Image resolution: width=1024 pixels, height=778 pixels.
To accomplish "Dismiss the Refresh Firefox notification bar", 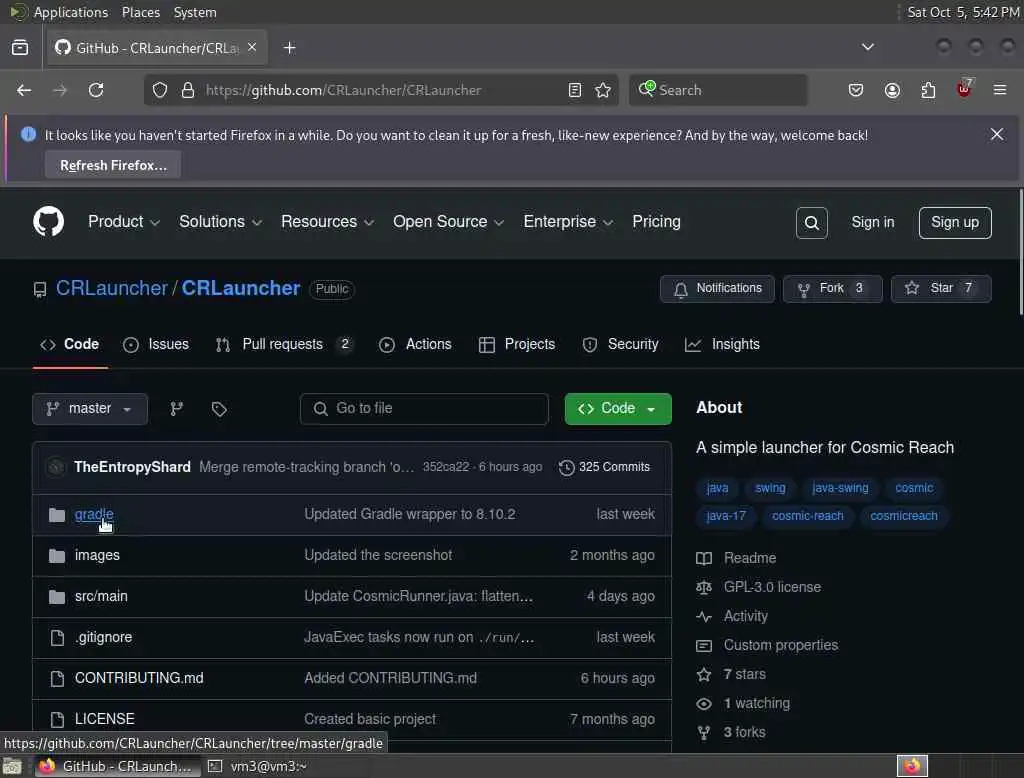I will (x=997, y=135).
